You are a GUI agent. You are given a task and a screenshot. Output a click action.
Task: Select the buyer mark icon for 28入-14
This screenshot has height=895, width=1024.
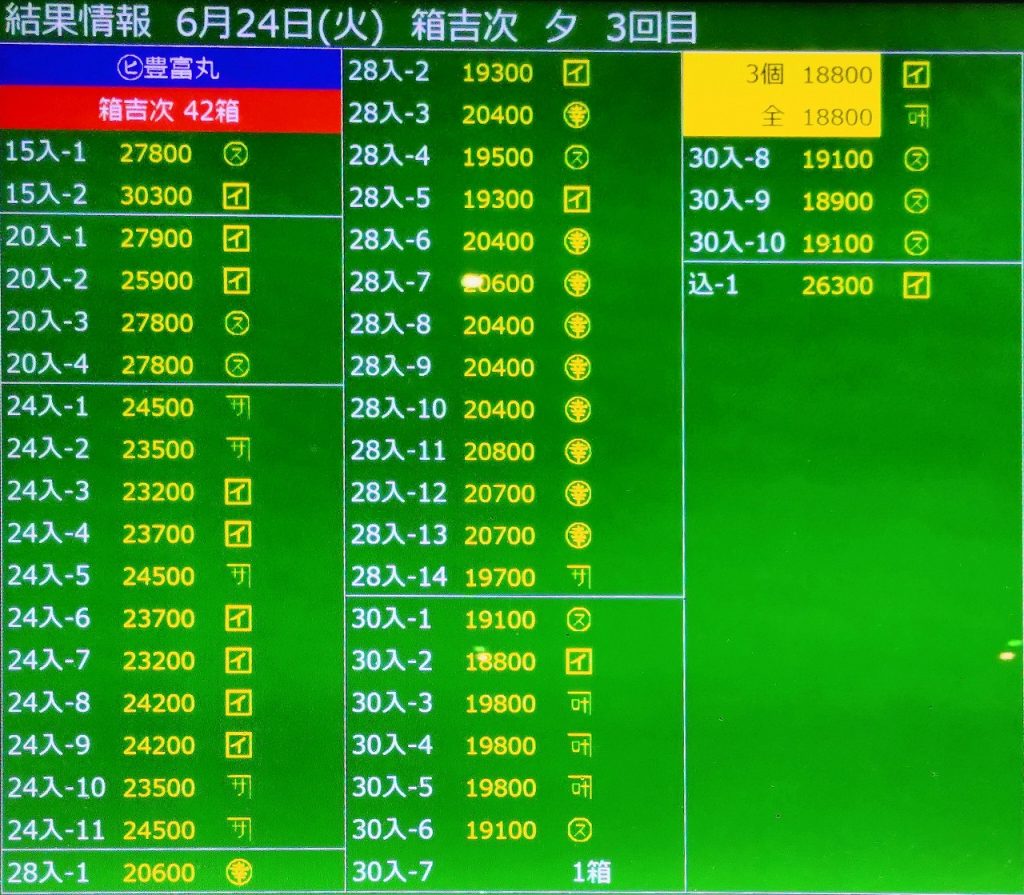coord(578,577)
